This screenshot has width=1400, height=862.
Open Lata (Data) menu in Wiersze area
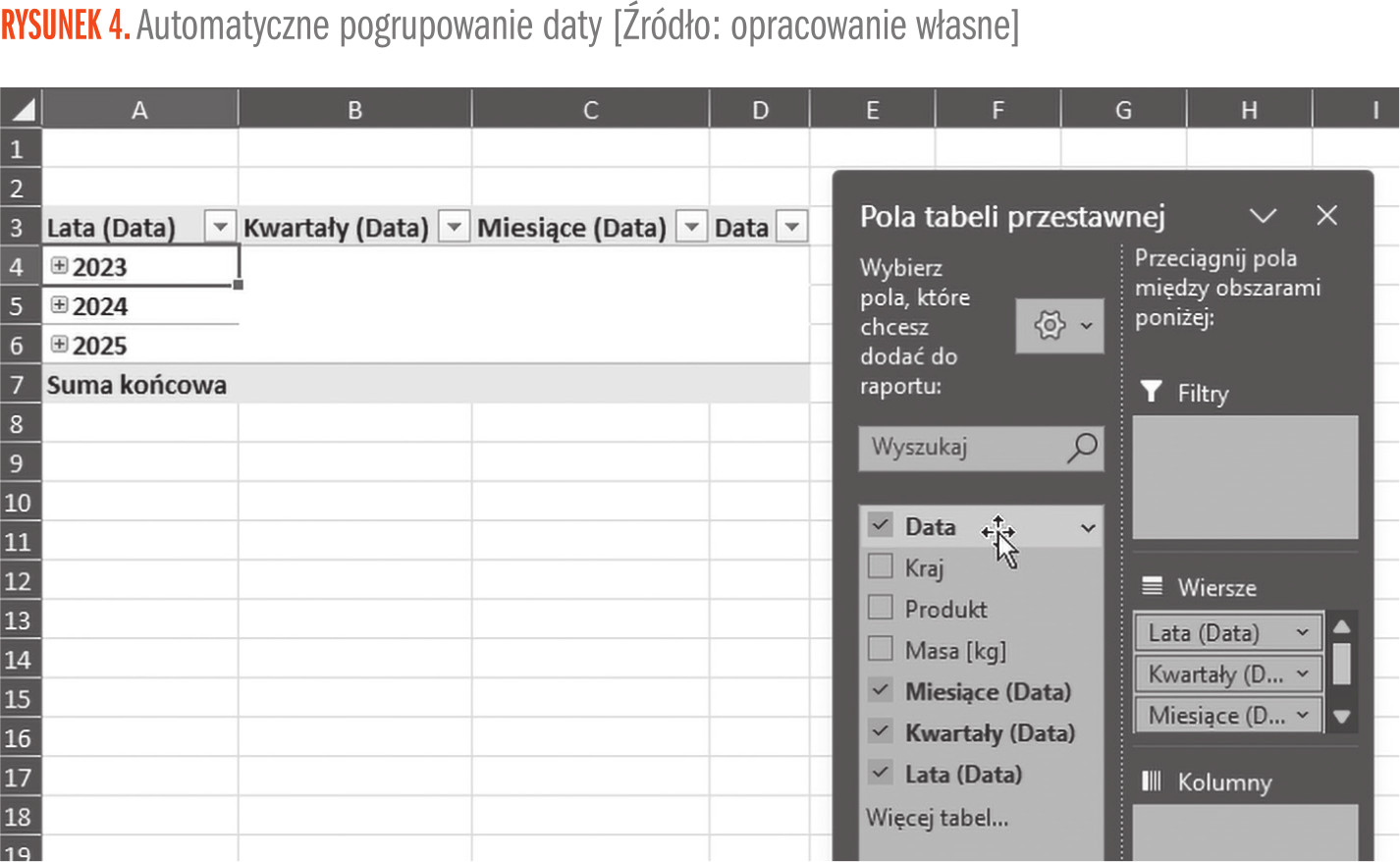click(x=1302, y=633)
